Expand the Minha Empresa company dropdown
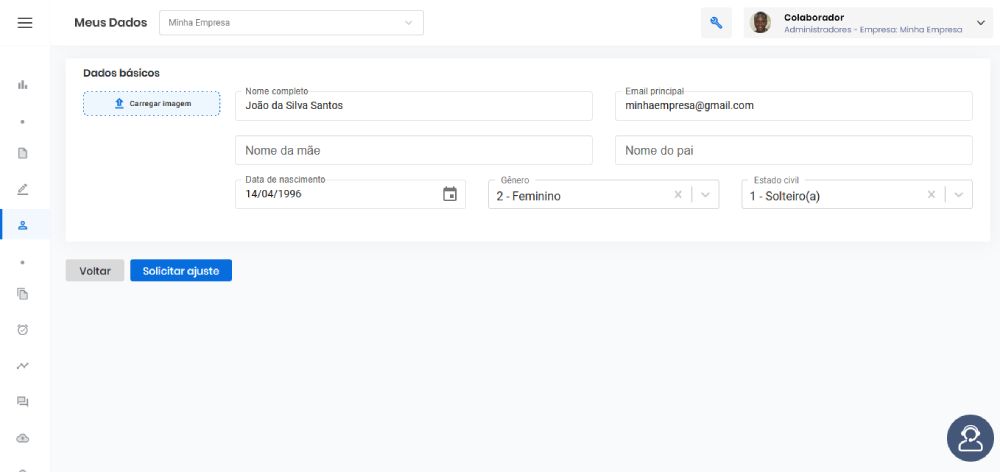 [291, 23]
